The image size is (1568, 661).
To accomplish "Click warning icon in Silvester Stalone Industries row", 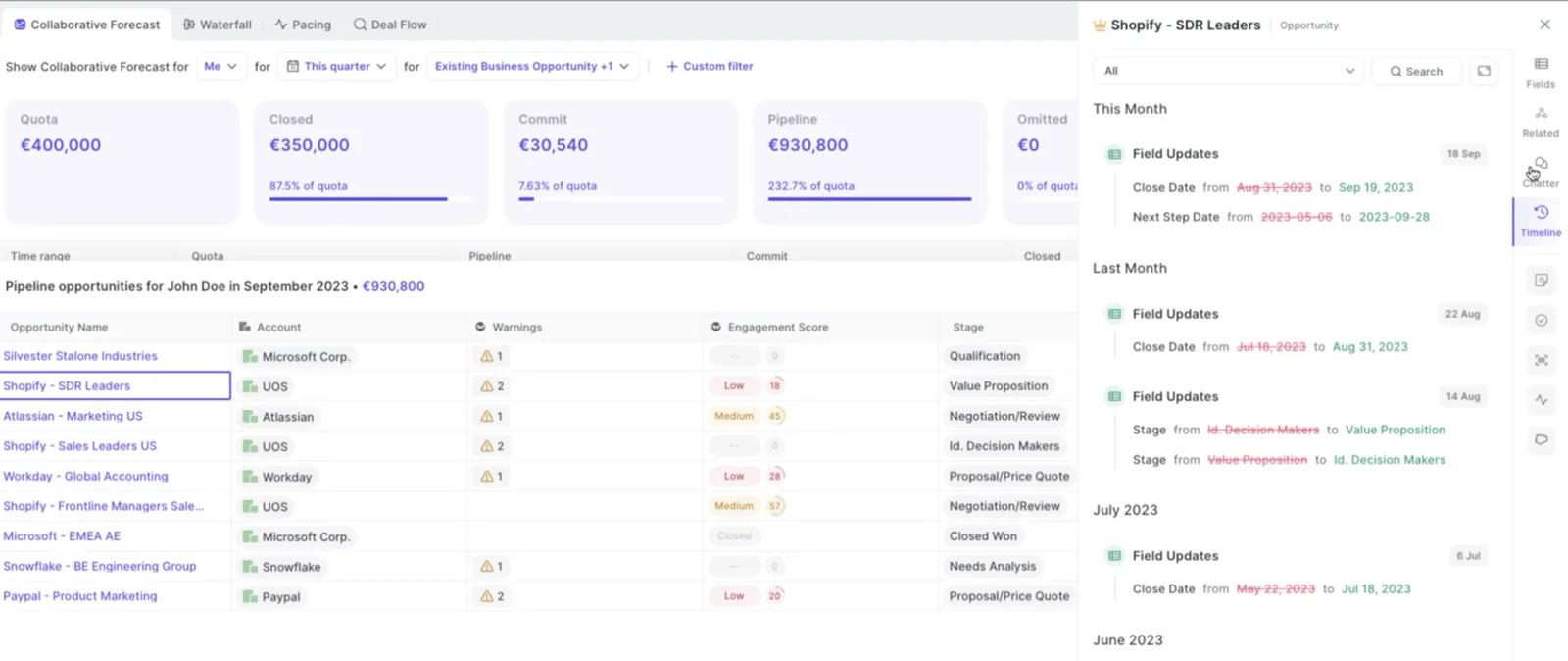I will click(x=486, y=356).
